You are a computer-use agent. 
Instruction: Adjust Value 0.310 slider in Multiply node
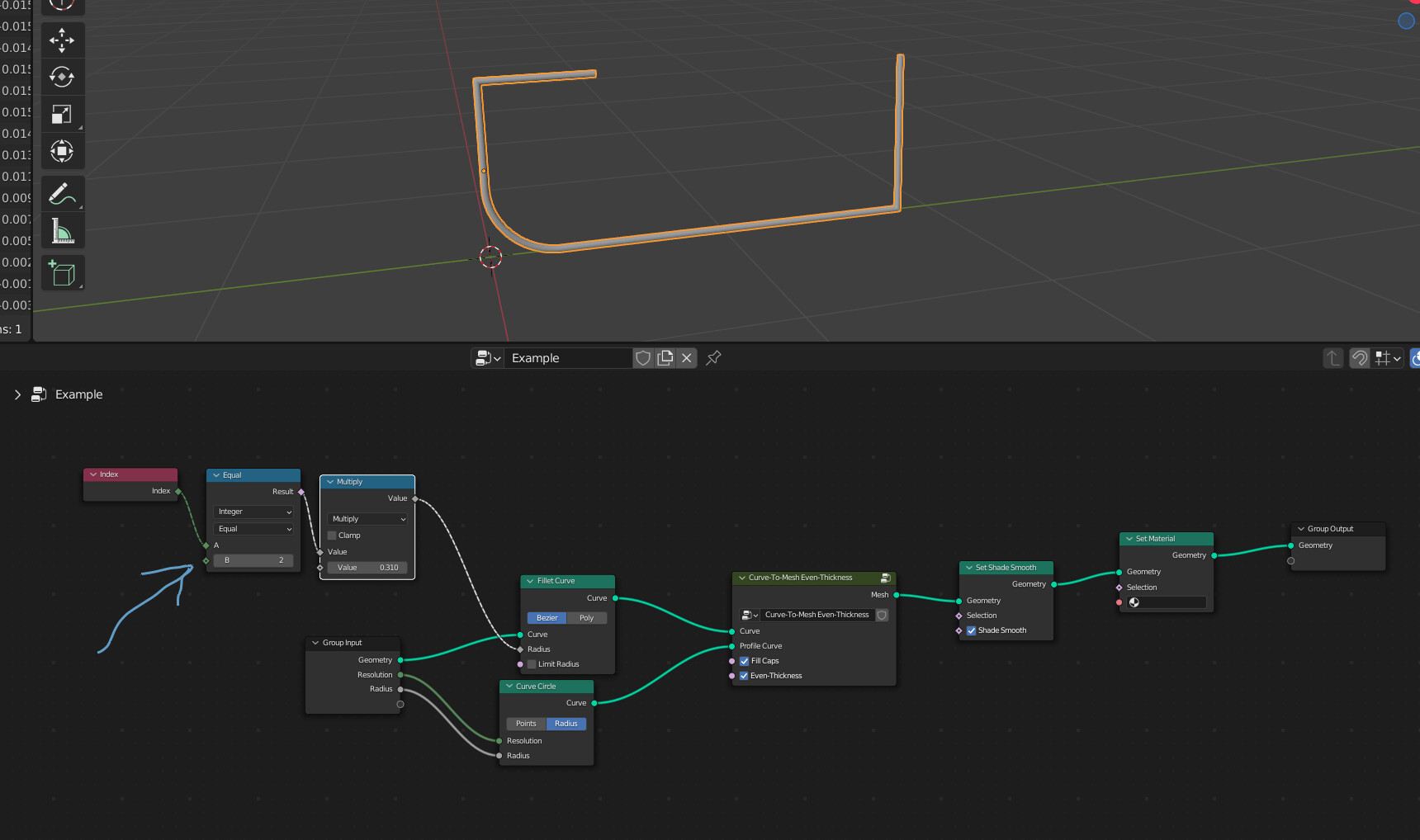click(367, 568)
